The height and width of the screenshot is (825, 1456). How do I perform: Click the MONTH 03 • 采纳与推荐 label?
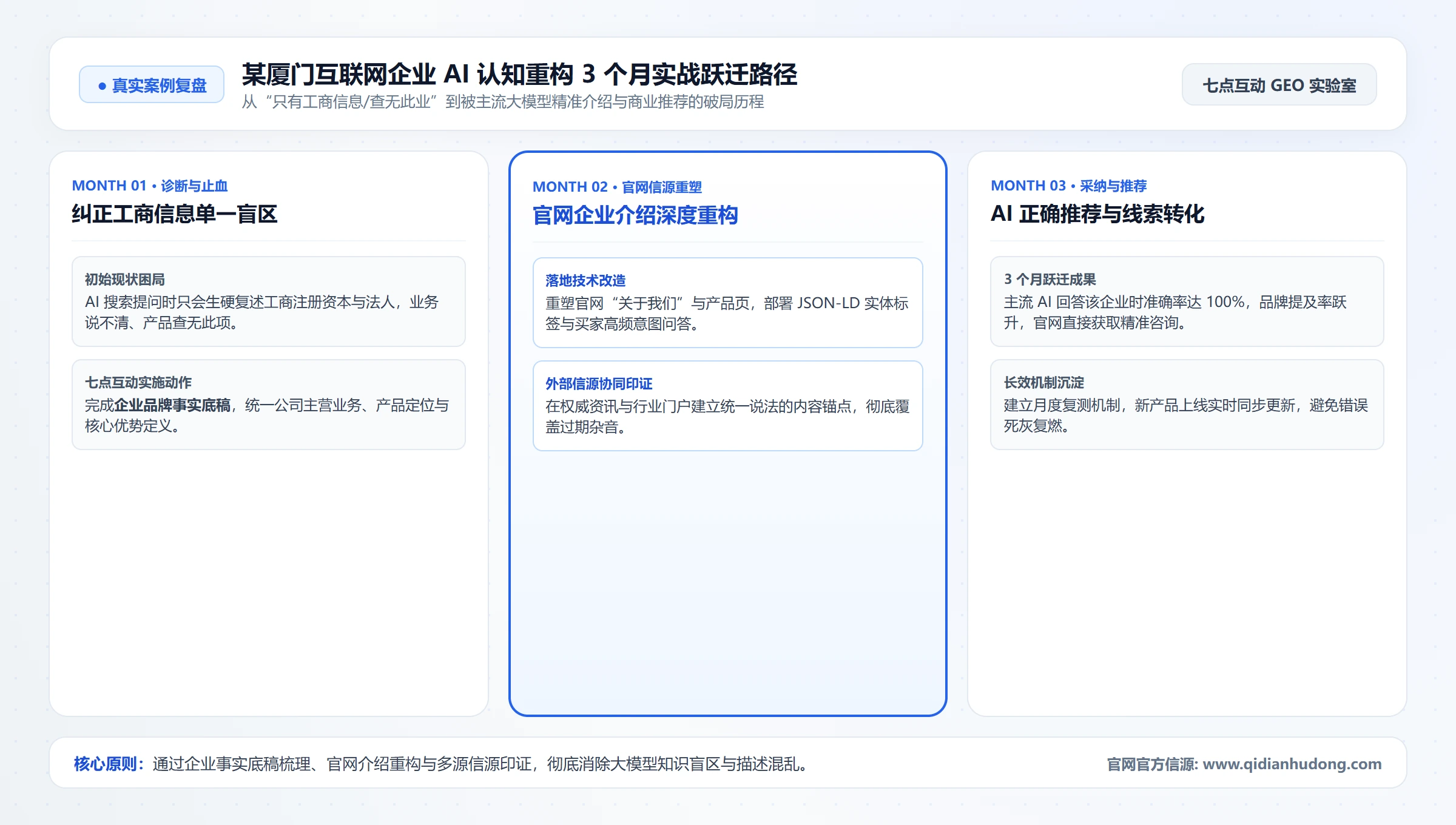[x=1069, y=186]
